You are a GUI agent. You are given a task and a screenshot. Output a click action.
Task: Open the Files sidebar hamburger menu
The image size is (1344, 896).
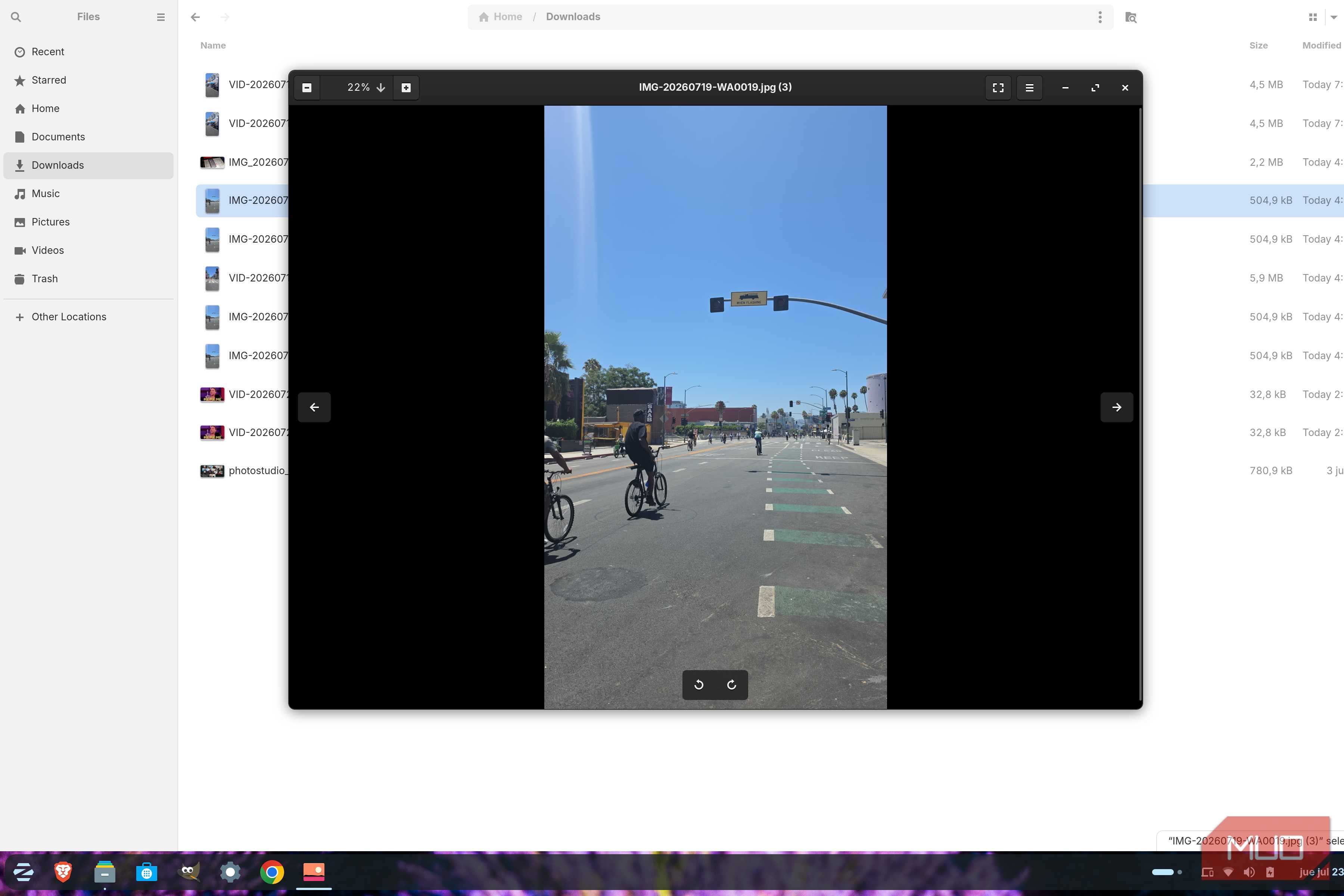click(x=161, y=17)
